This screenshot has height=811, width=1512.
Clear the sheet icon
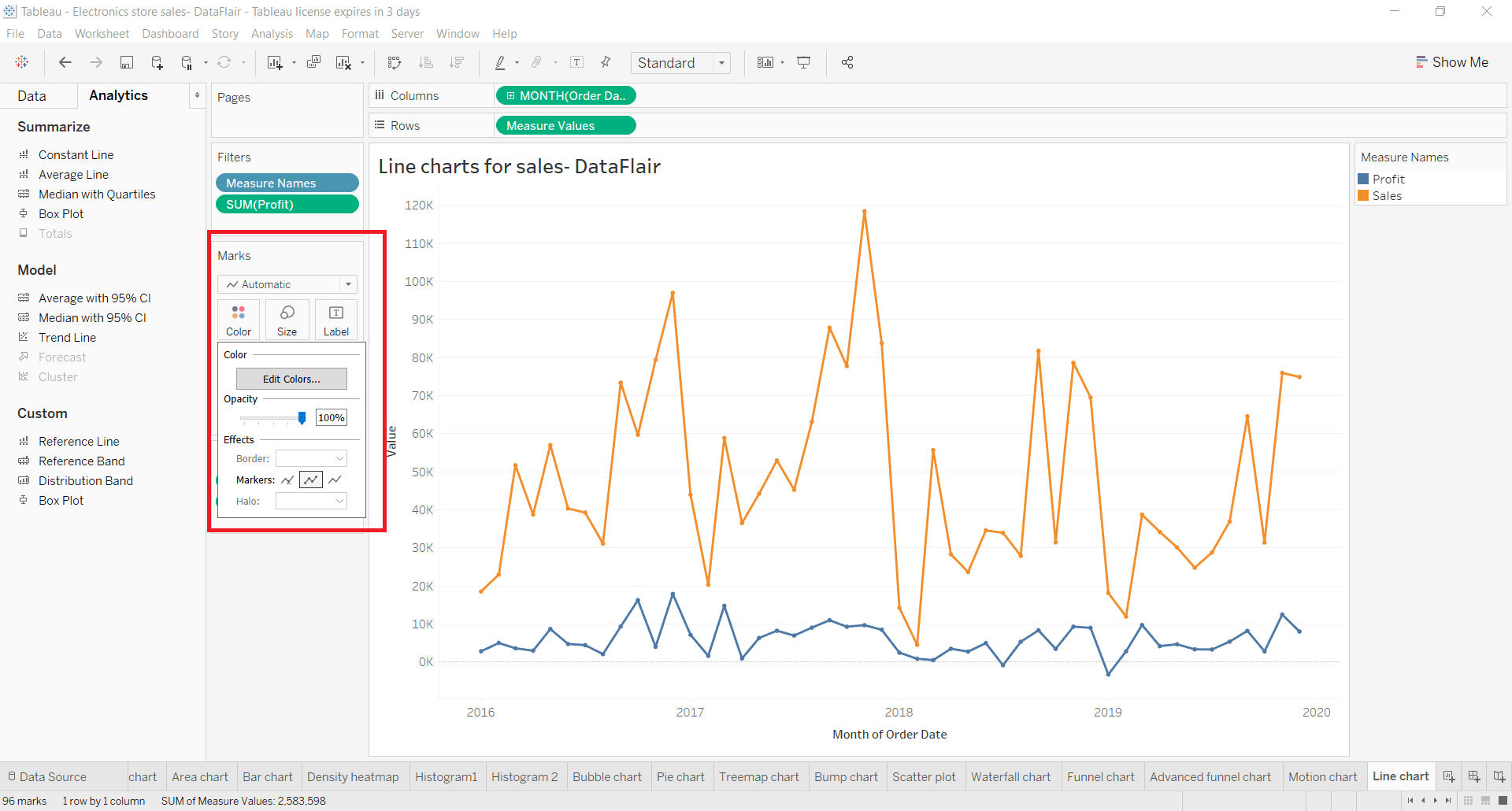(x=343, y=62)
